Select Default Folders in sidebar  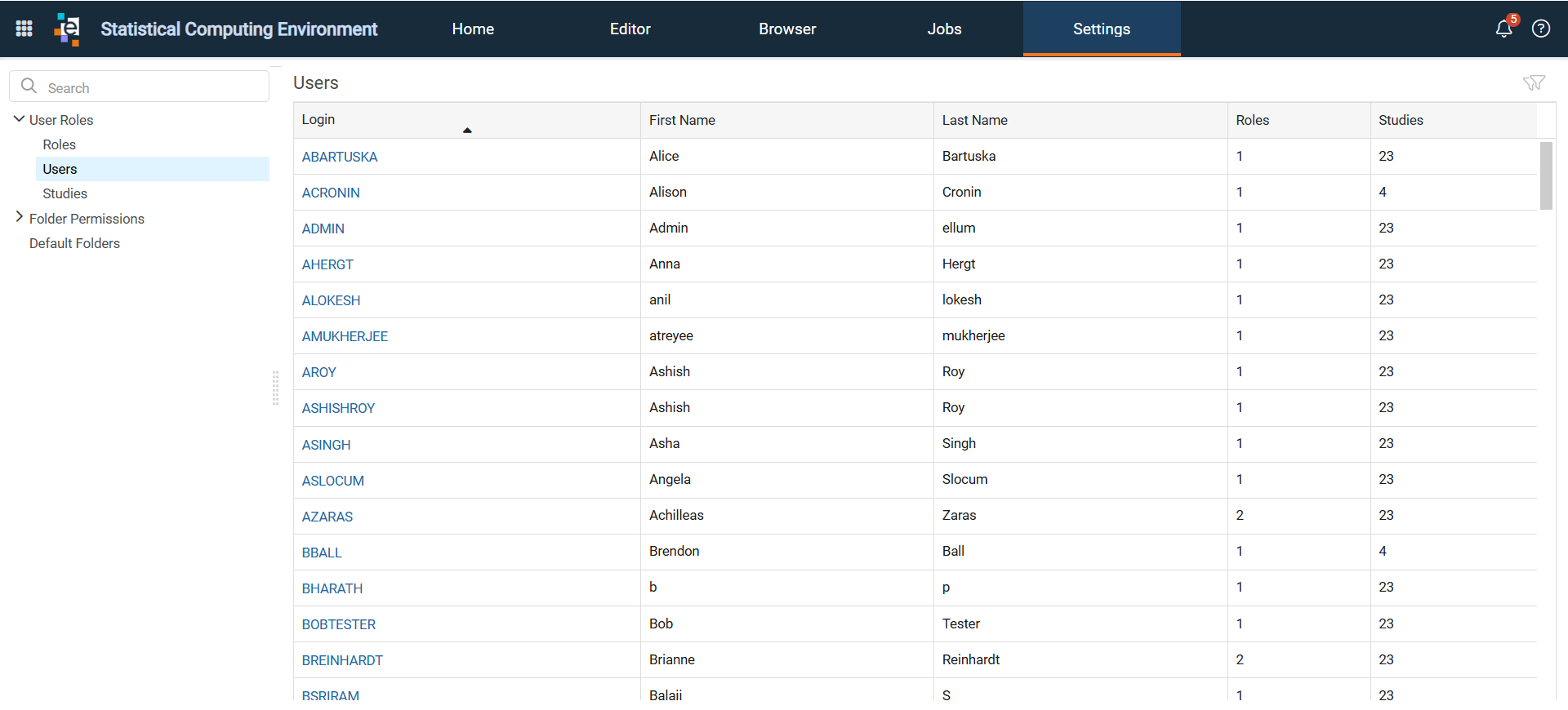(x=74, y=243)
